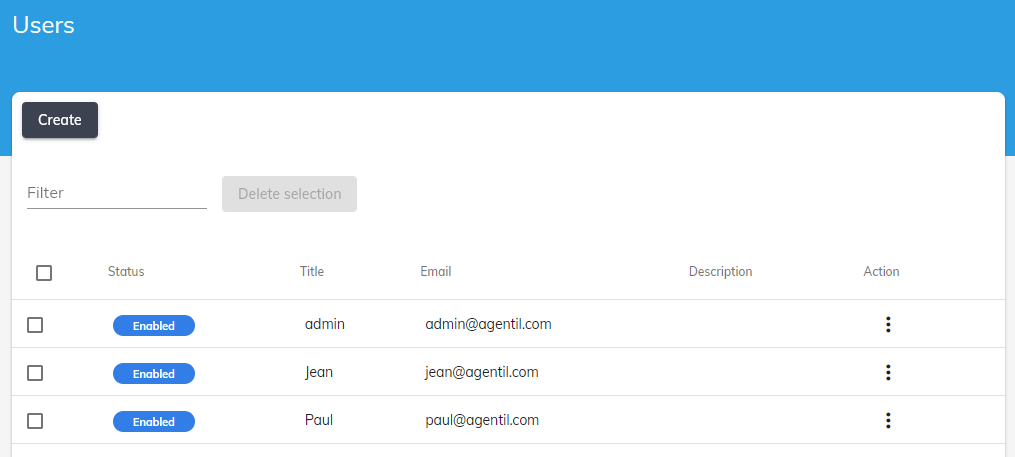Viewport: 1015px width, 457px height.
Task: Click the Enabled badge for admin
Action: coord(154,325)
